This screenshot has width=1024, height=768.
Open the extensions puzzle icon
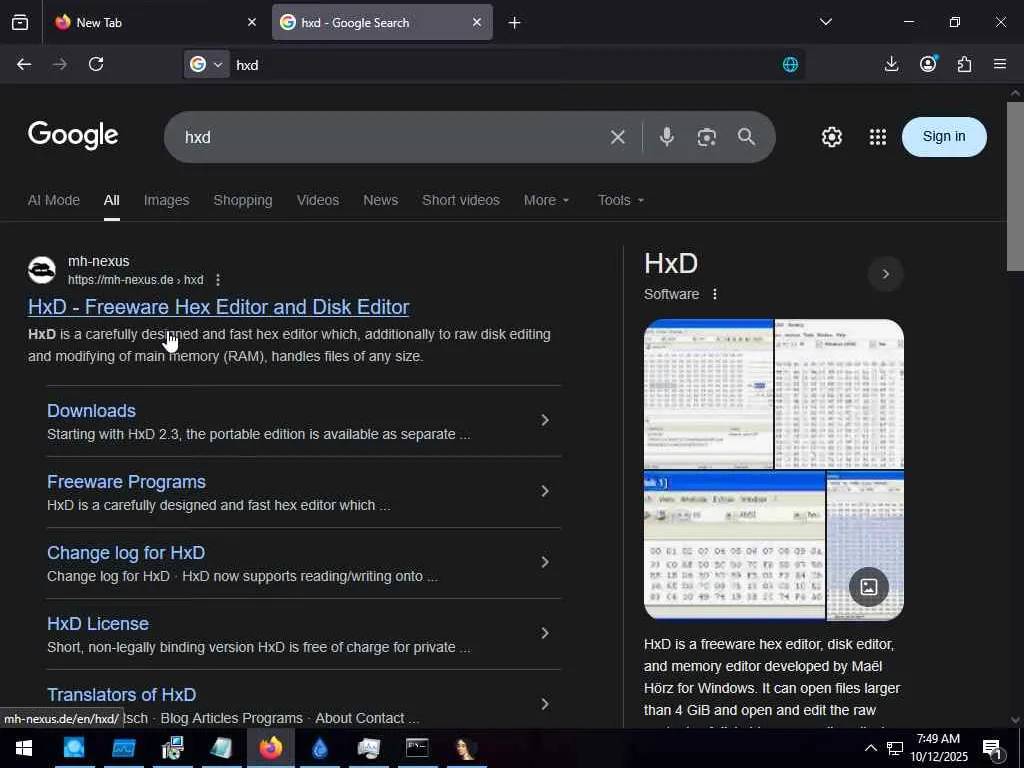(x=964, y=64)
